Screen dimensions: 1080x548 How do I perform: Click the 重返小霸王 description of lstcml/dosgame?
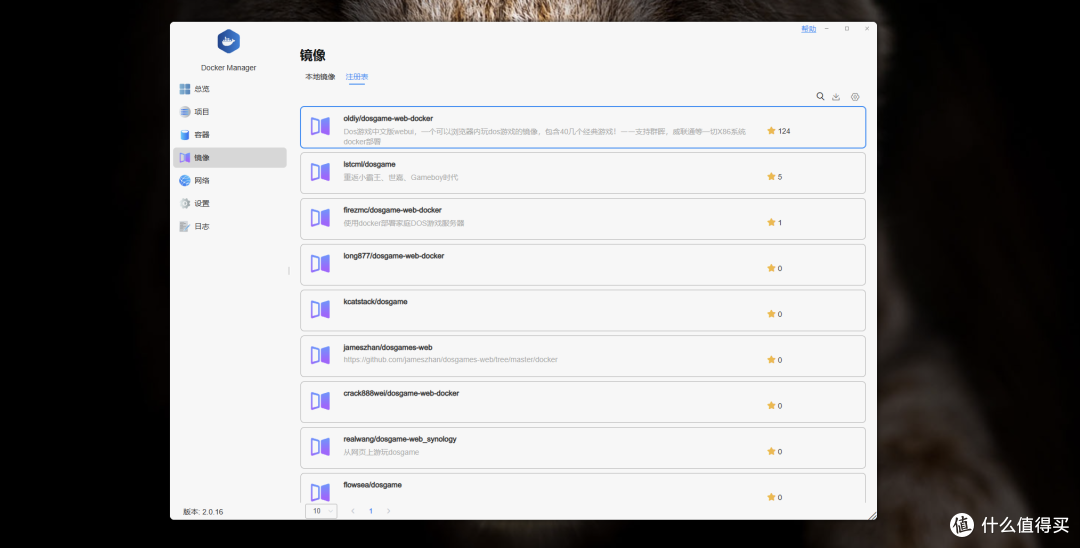point(400,177)
